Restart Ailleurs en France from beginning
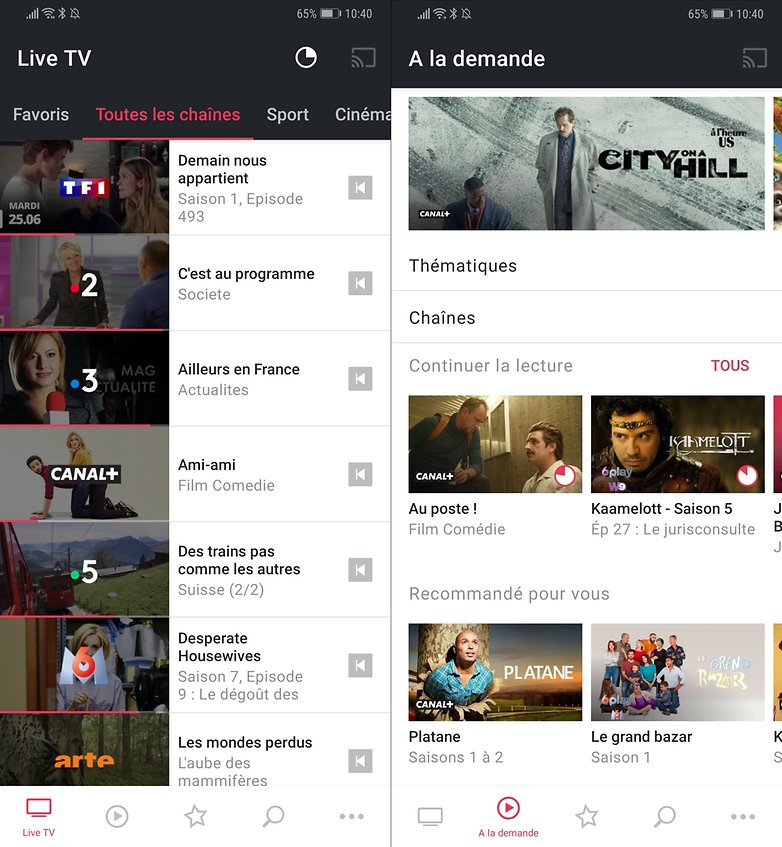Viewport: 782px width, 847px height. click(x=360, y=379)
